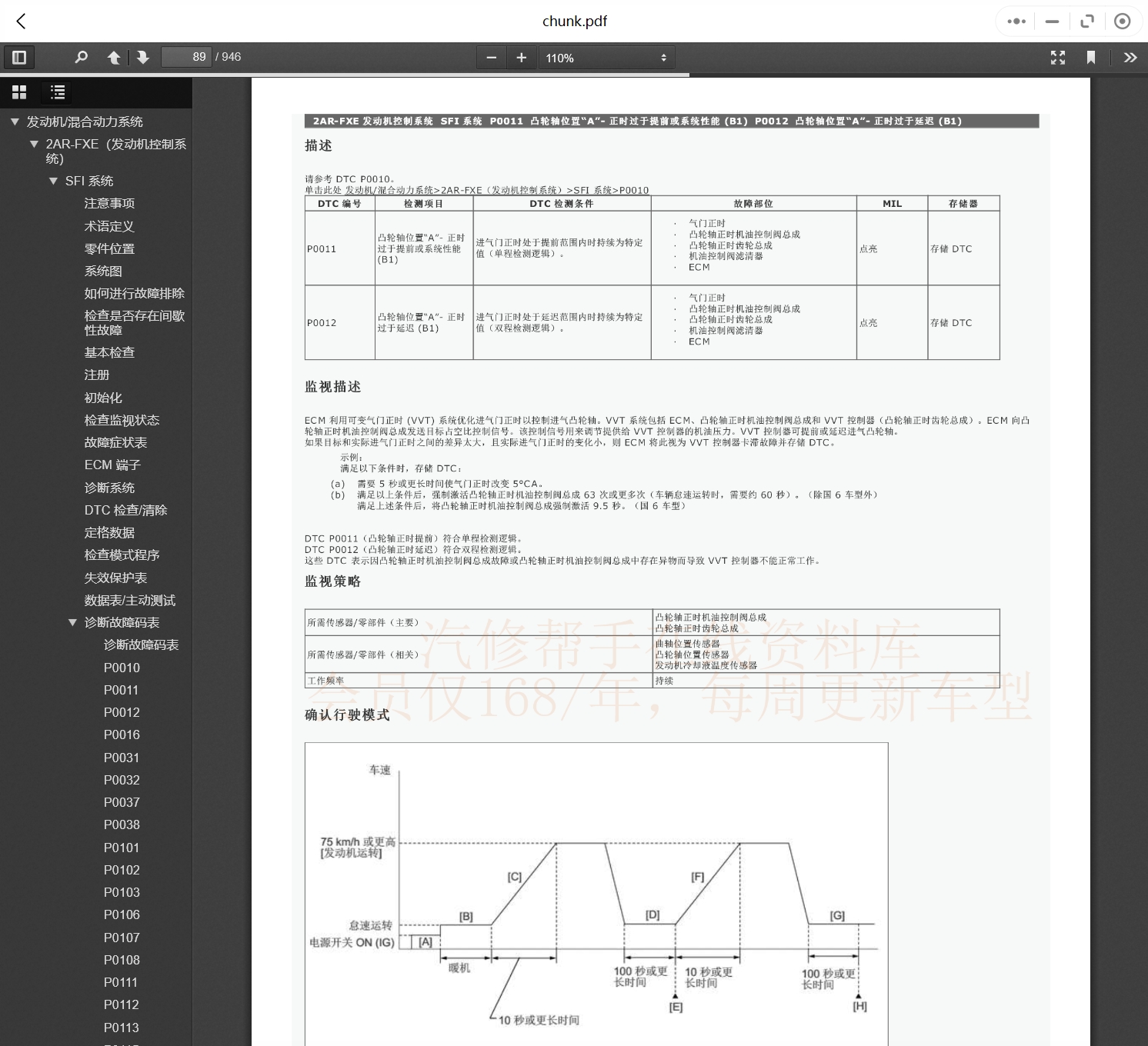Open the find in document search

[81, 58]
